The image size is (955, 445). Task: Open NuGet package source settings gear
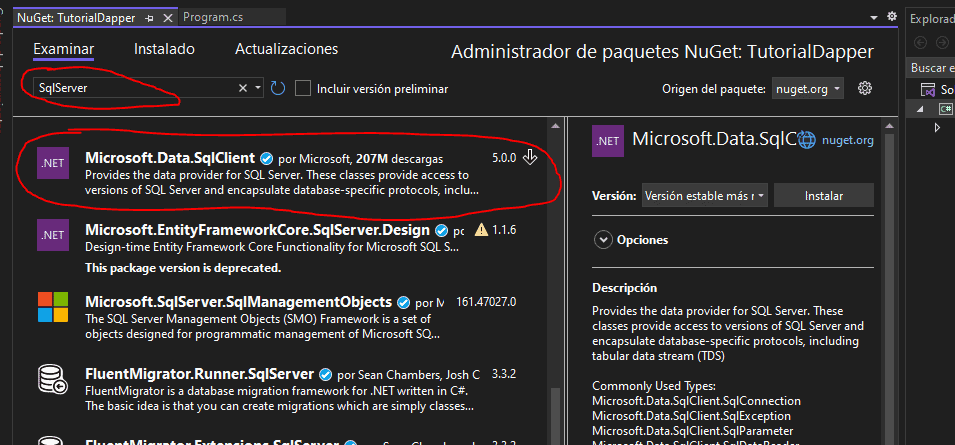pyautogui.click(x=864, y=88)
